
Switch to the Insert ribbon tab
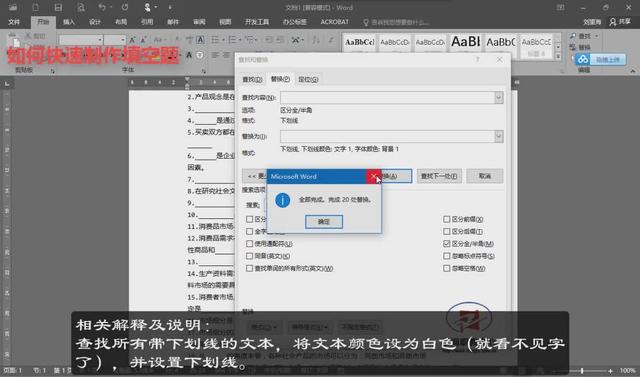coord(69,22)
